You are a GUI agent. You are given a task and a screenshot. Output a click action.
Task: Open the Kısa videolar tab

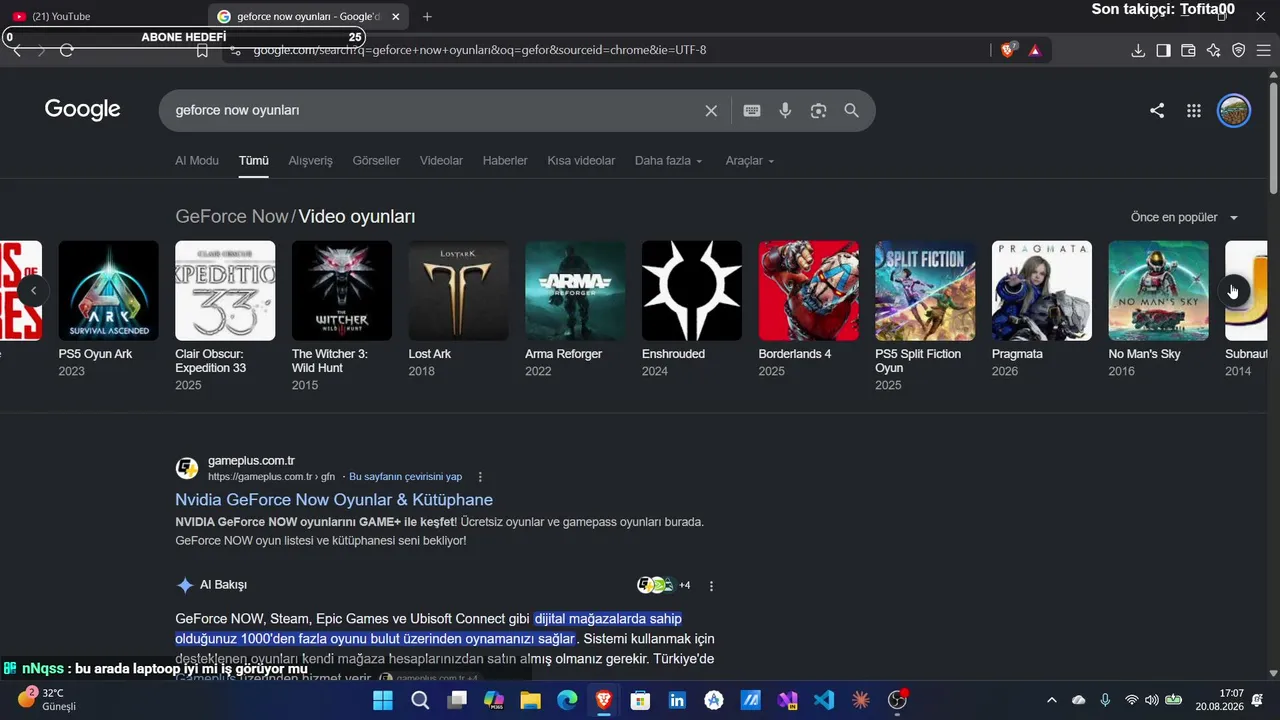coord(581,161)
